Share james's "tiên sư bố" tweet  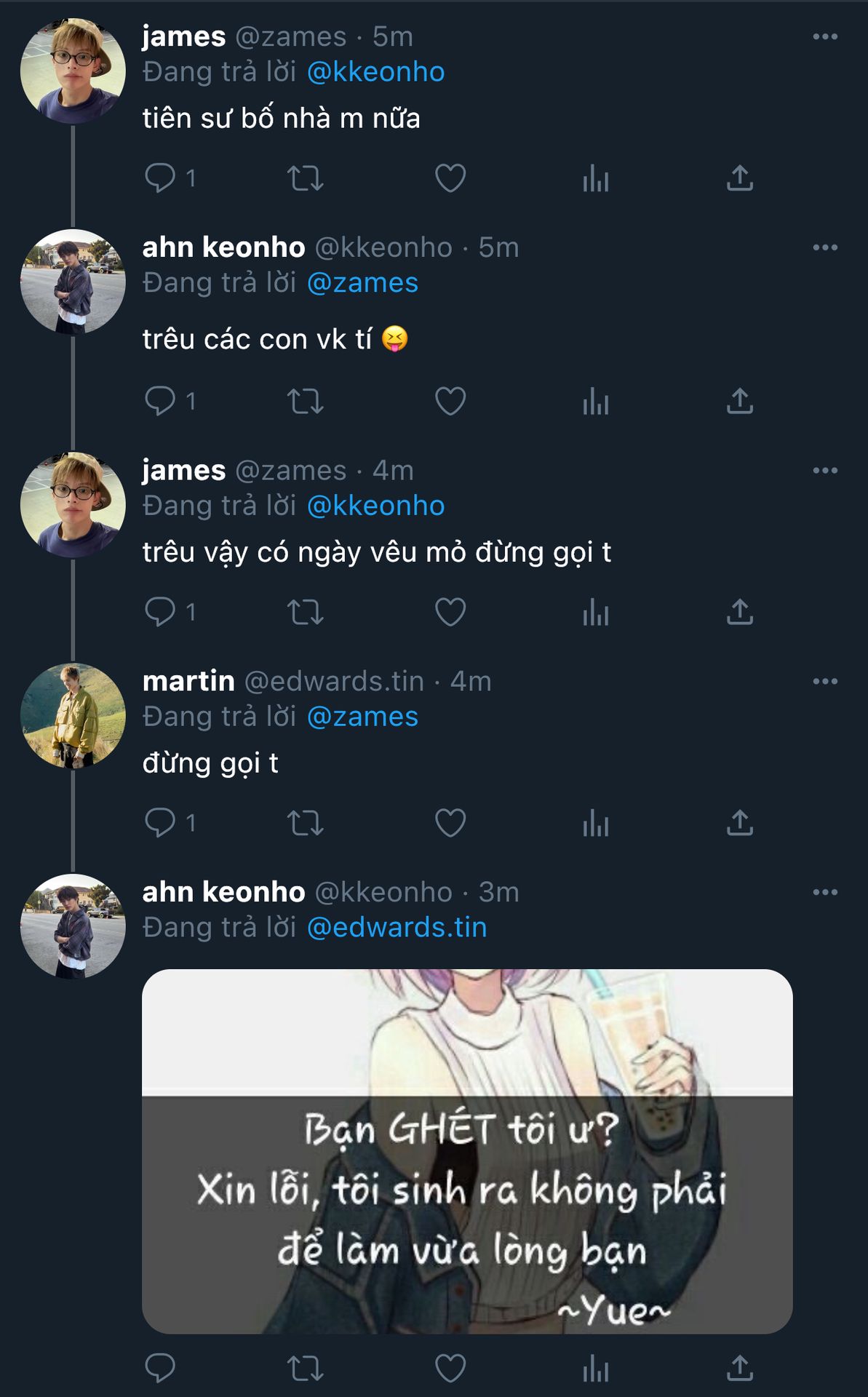click(739, 178)
